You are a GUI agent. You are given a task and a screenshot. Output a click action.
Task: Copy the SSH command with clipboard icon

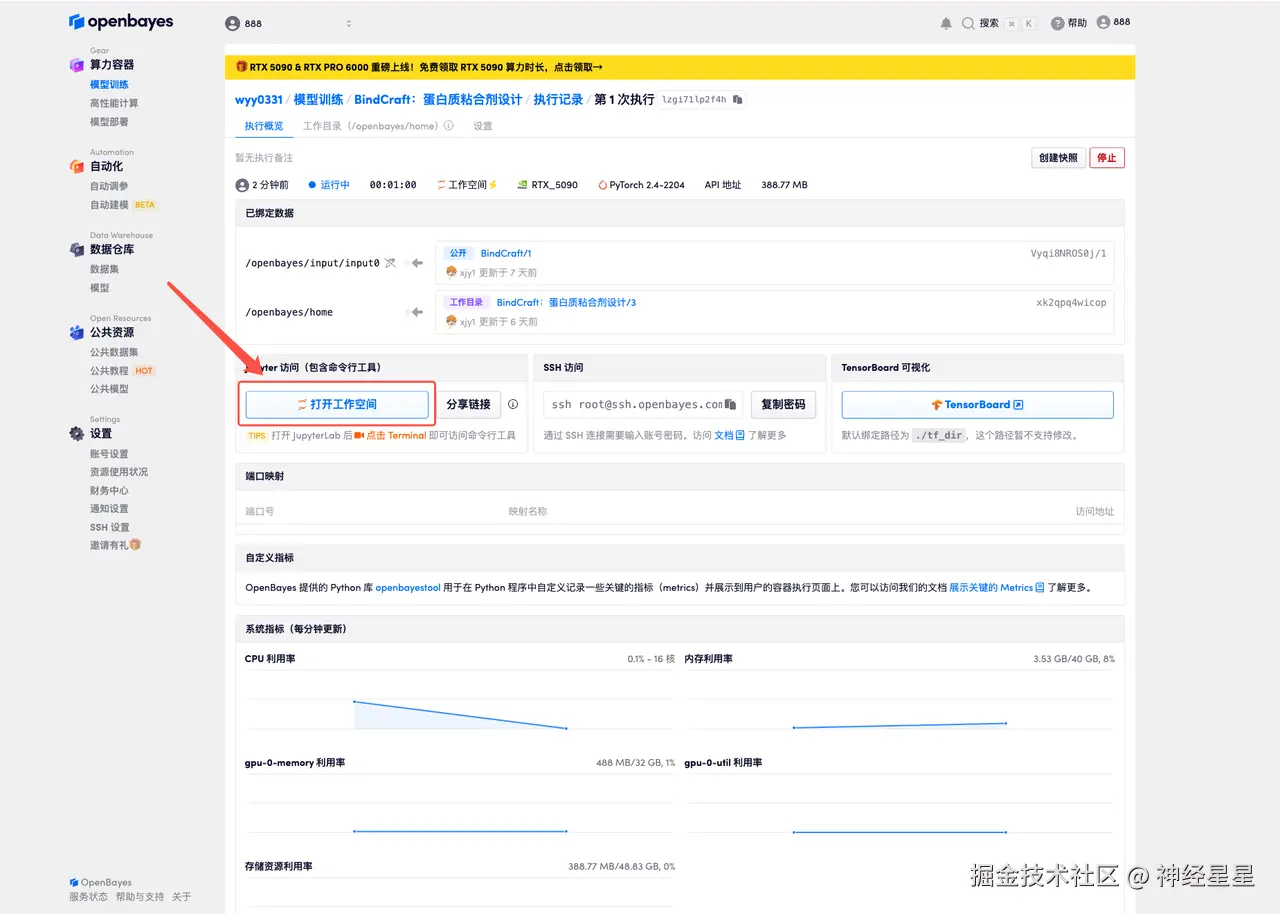731,404
